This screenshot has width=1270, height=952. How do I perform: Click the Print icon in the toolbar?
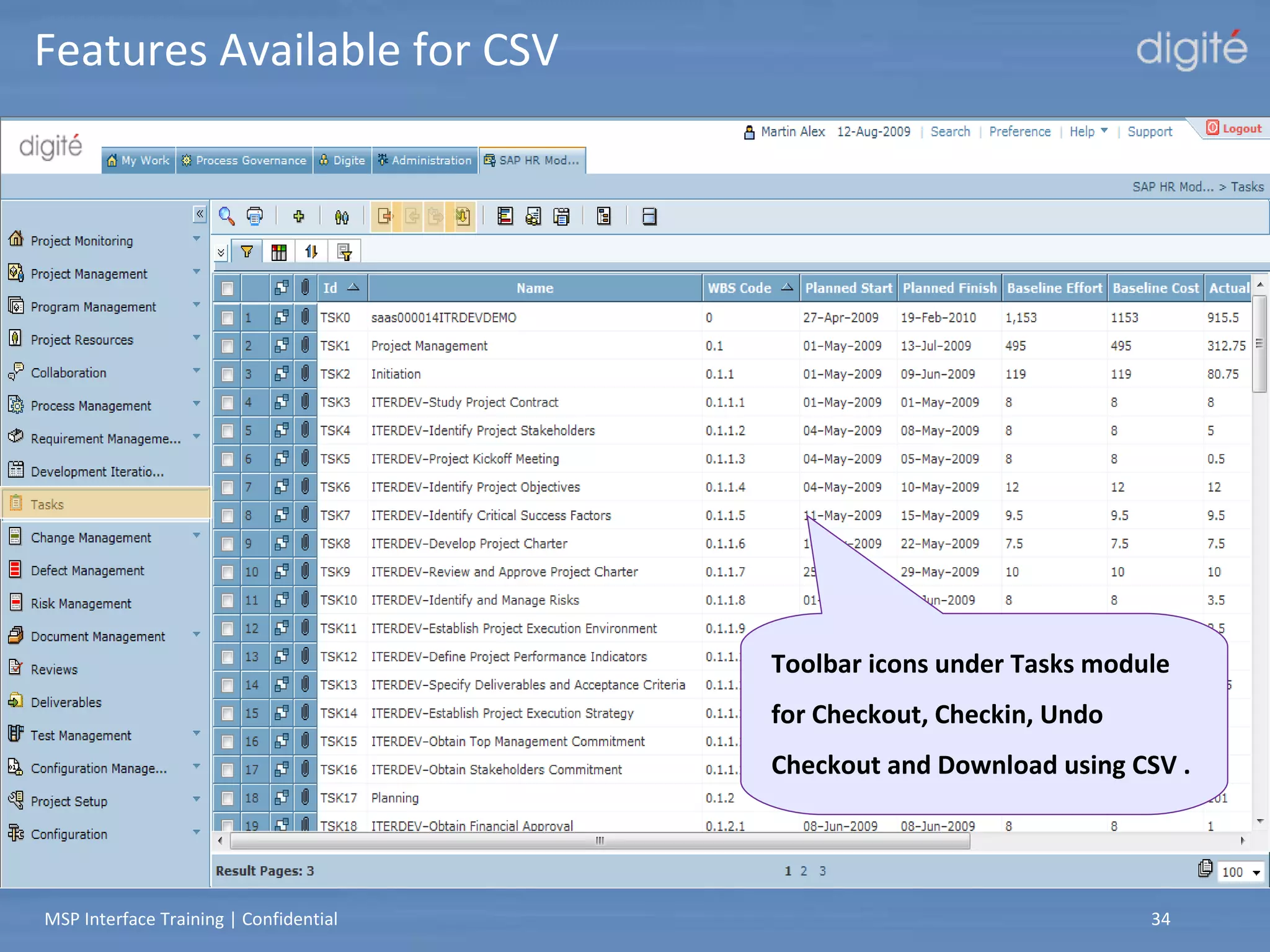pos(255,216)
